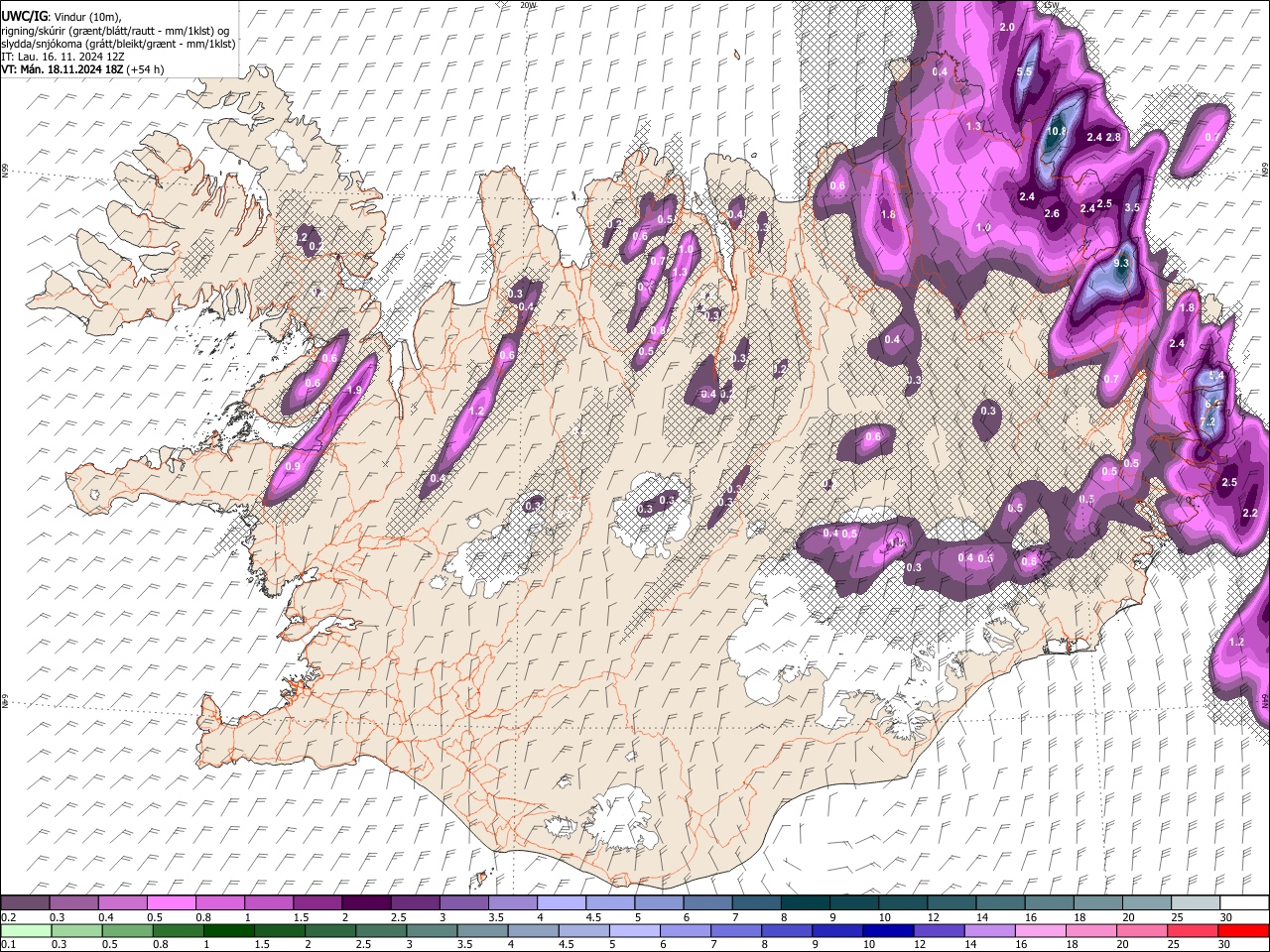
Task: Select the IT: Lau. 16. 11. 2024 12Z line
Action: (63, 57)
